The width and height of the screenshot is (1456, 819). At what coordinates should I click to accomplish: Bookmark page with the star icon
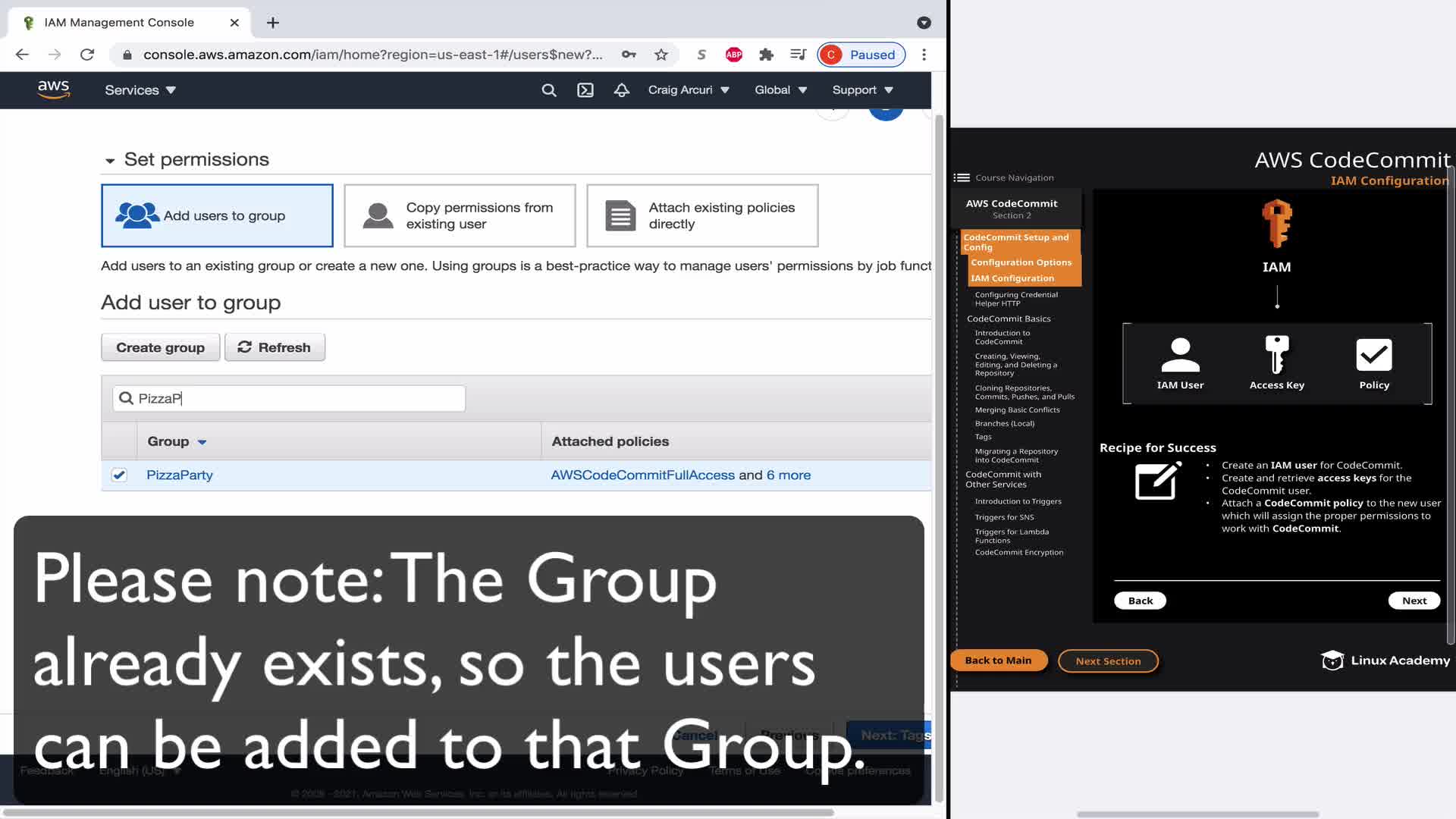click(x=661, y=55)
